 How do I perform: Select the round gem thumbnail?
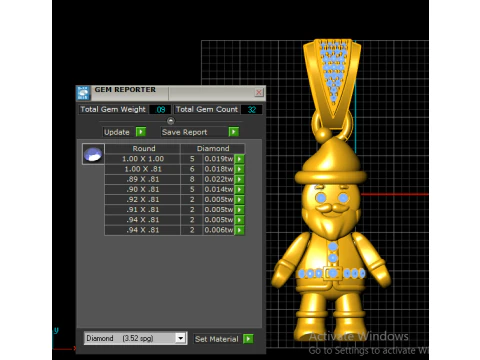pyautogui.click(x=93, y=154)
